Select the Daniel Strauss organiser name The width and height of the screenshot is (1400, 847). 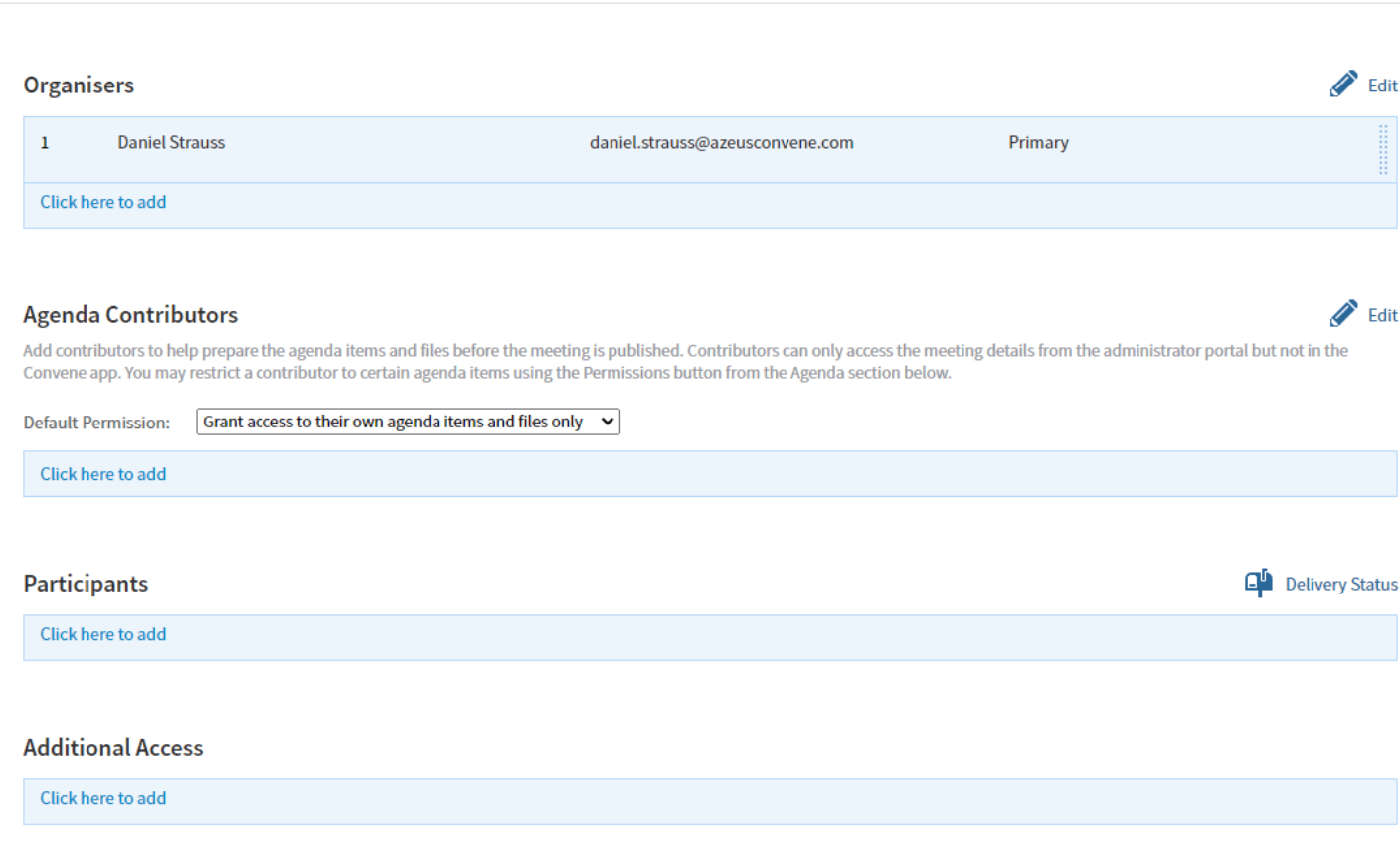pyautogui.click(x=171, y=142)
